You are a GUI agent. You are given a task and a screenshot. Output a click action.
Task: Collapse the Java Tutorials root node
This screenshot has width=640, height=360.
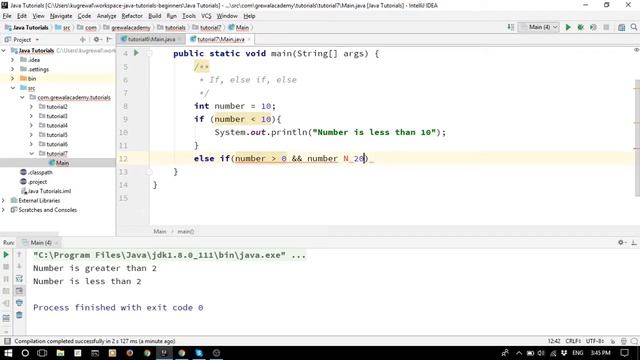coord(4,51)
